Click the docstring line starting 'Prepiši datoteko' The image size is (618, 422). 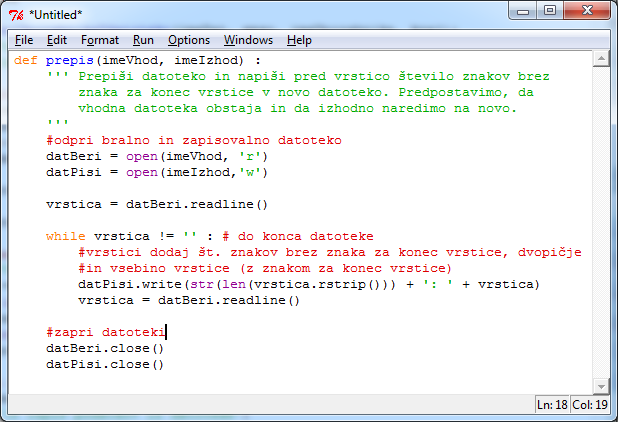tap(314, 76)
